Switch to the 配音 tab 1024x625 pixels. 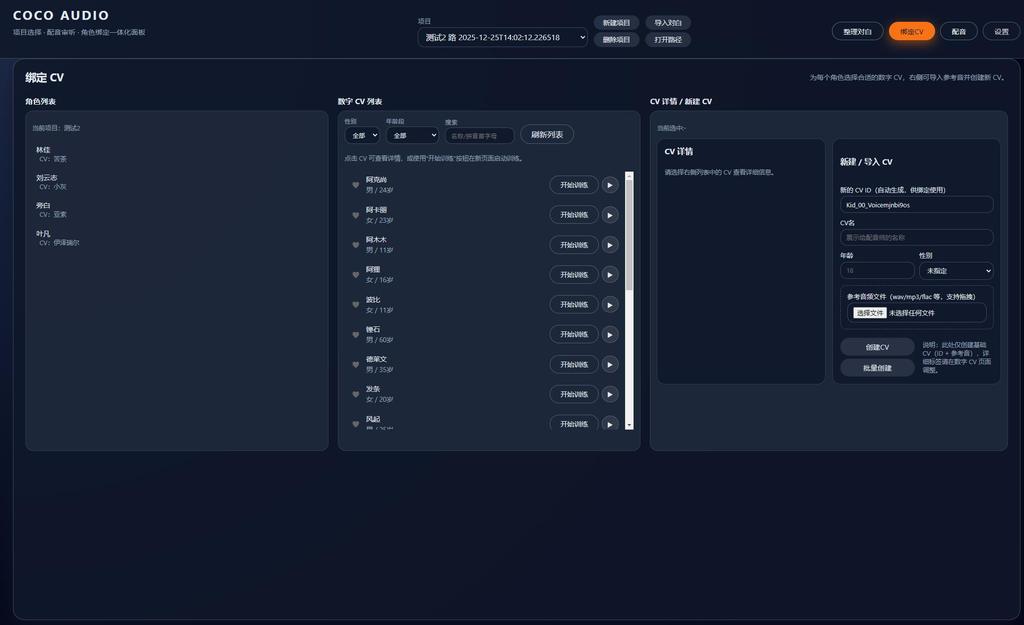click(x=959, y=31)
